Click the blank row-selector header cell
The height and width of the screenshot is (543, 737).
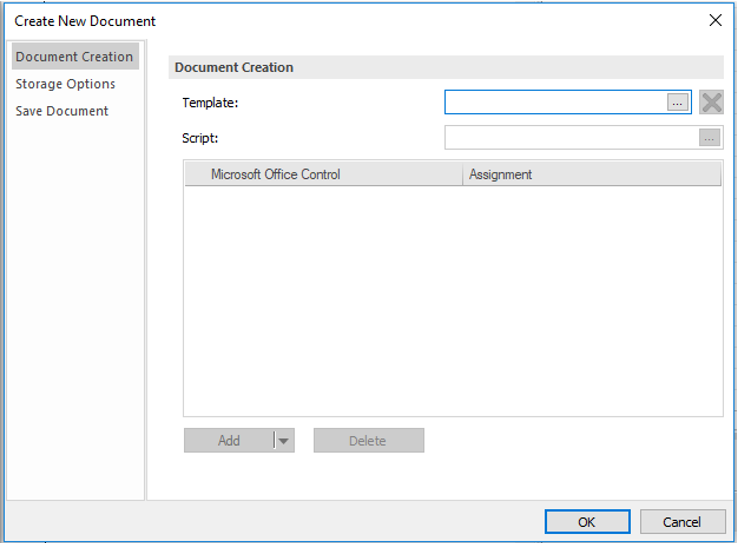point(194,175)
